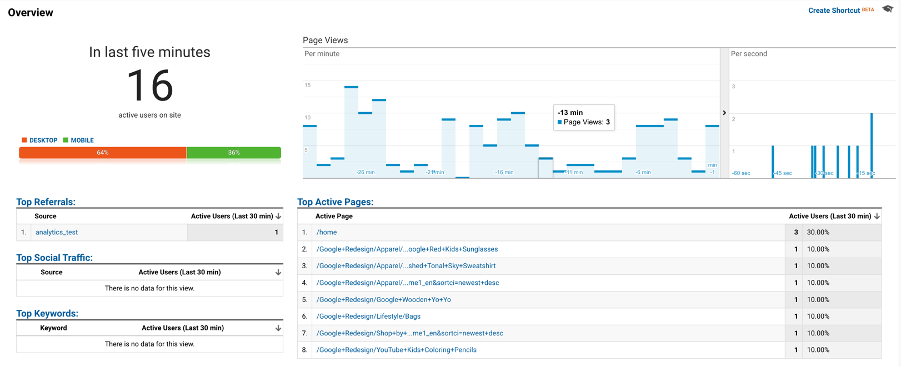The image size is (902, 368).
Task: Open the YouTube Kids Coloring Pencils page link
Action: [x=396, y=349]
